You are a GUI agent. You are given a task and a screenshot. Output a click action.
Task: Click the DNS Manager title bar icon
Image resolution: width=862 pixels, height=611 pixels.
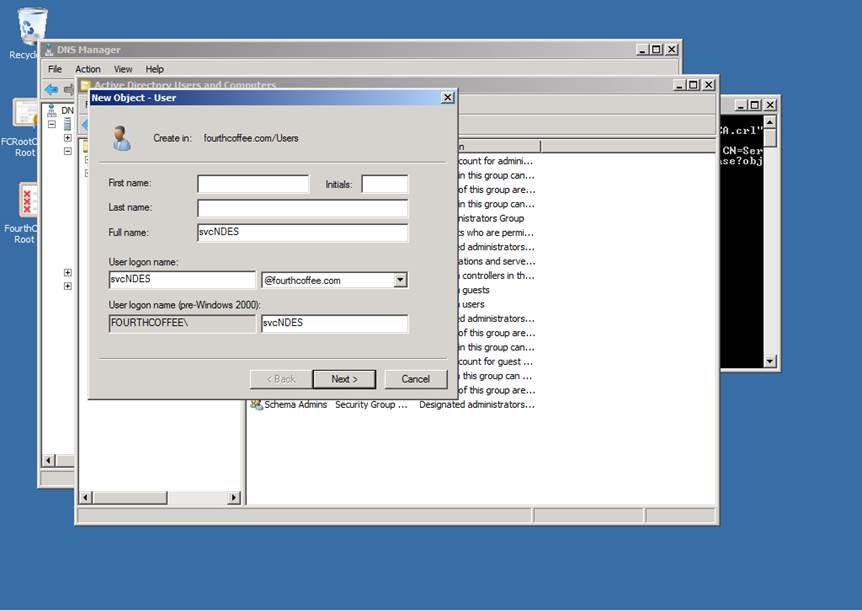[49, 50]
